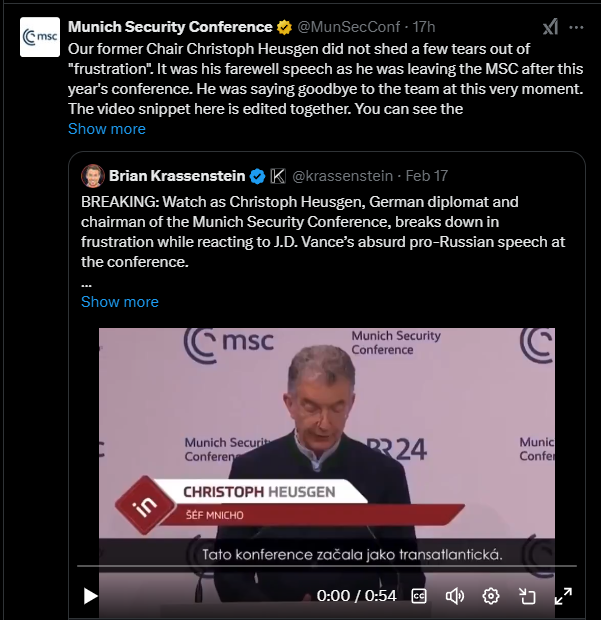Enable picture-in-picture mode
The image size is (601, 620).
pos(527,596)
